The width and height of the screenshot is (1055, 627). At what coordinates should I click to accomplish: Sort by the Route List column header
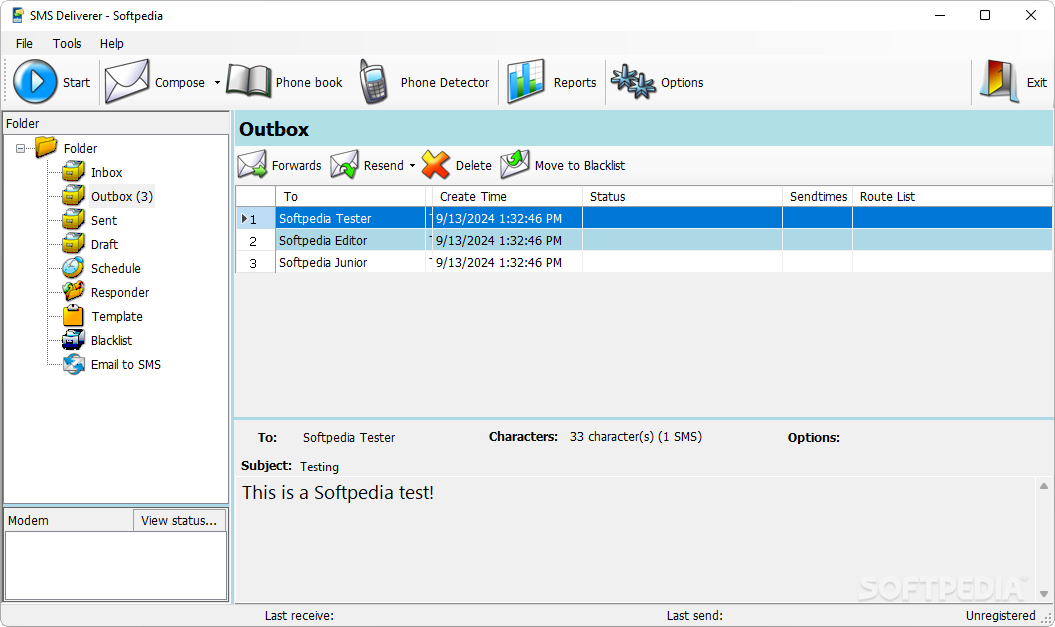click(x=952, y=196)
